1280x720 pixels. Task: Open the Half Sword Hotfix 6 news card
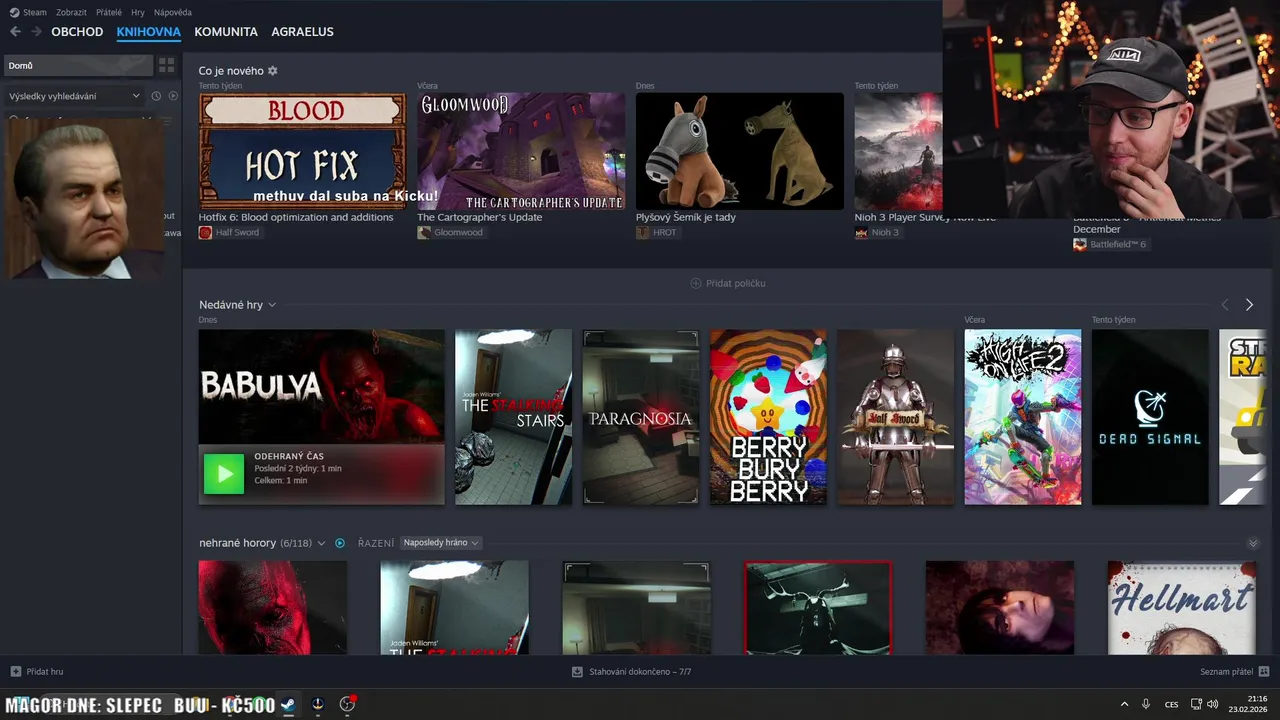(x=302, y=151)
